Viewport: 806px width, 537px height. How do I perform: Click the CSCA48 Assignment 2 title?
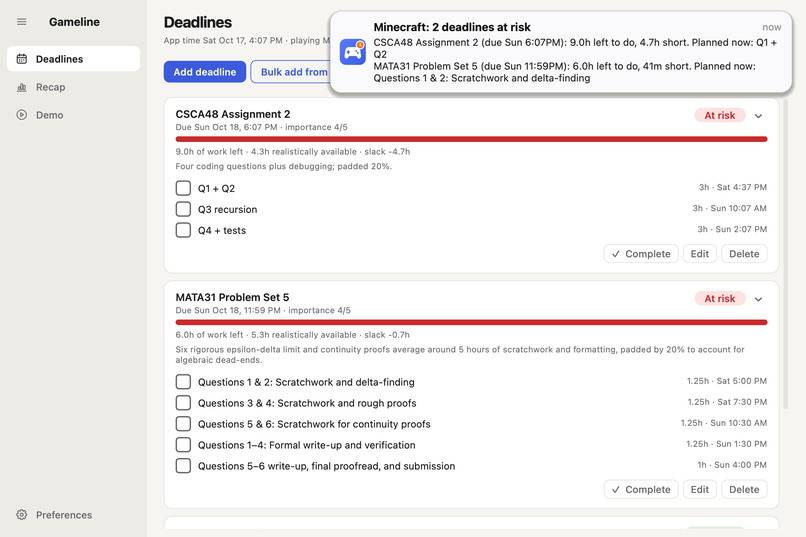point(233,114)
